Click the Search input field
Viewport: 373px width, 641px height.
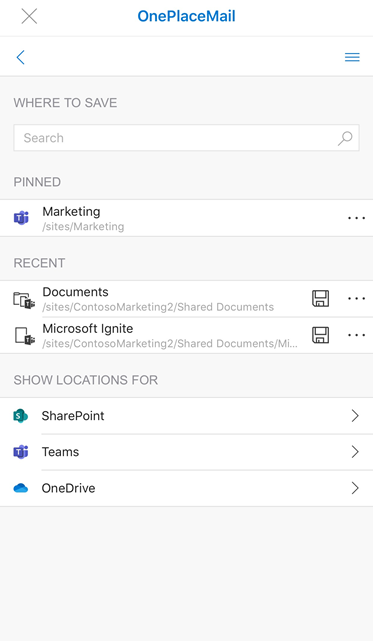(186, 138)
